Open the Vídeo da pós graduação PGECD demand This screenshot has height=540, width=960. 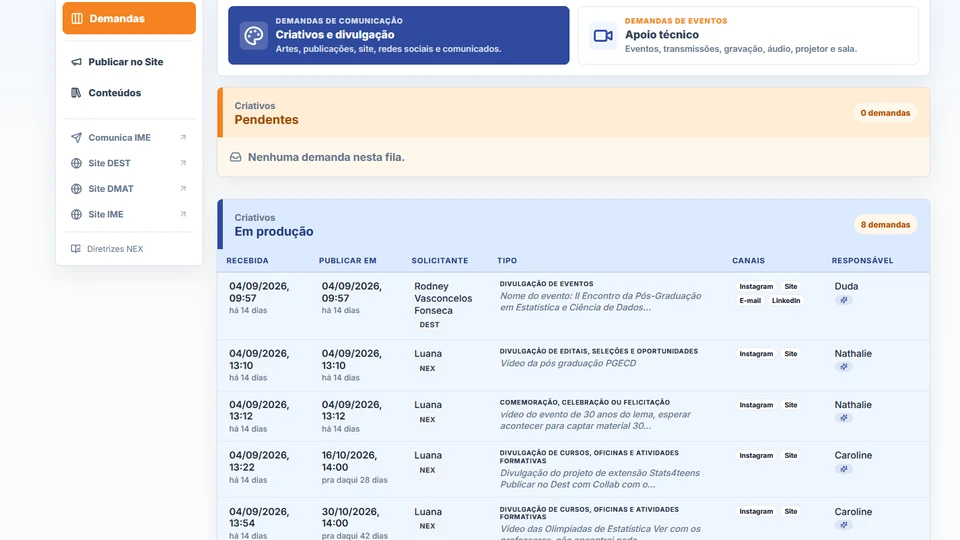tap(568, 364)
